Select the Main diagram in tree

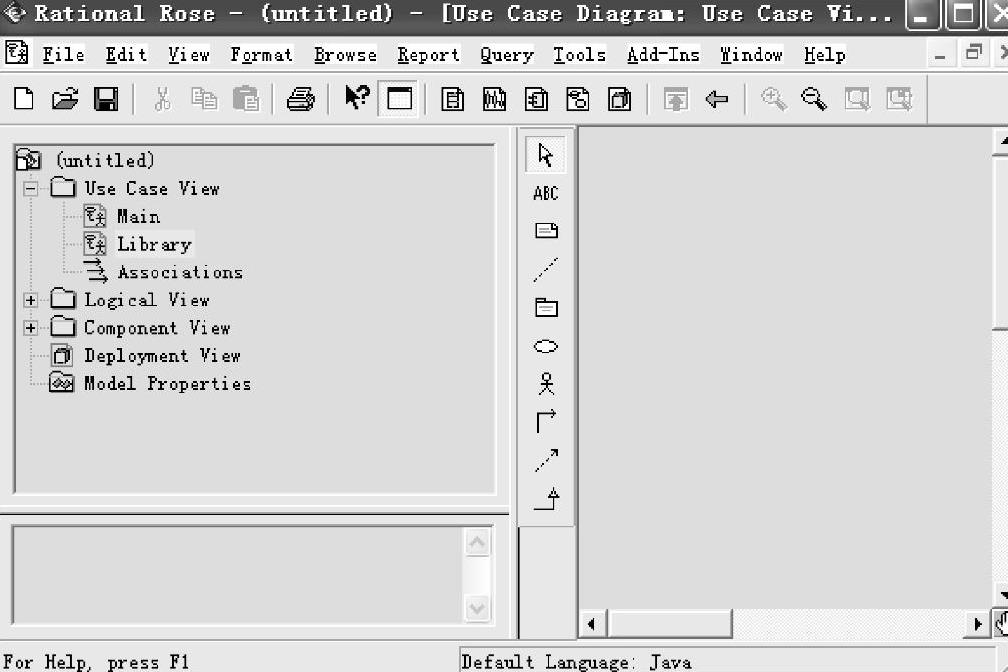(138, 217)
